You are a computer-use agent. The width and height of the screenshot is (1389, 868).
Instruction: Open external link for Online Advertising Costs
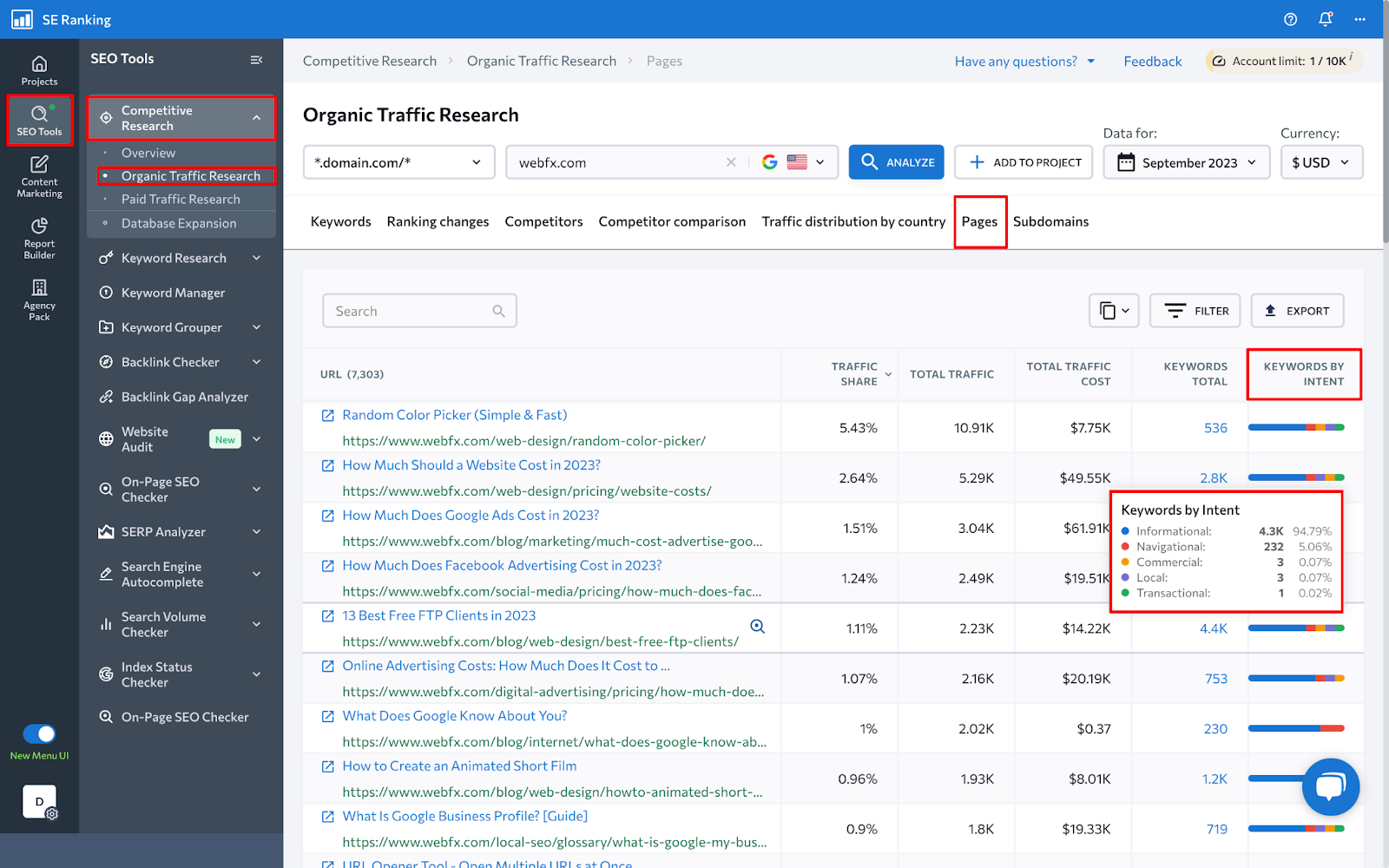pos(328,667)
